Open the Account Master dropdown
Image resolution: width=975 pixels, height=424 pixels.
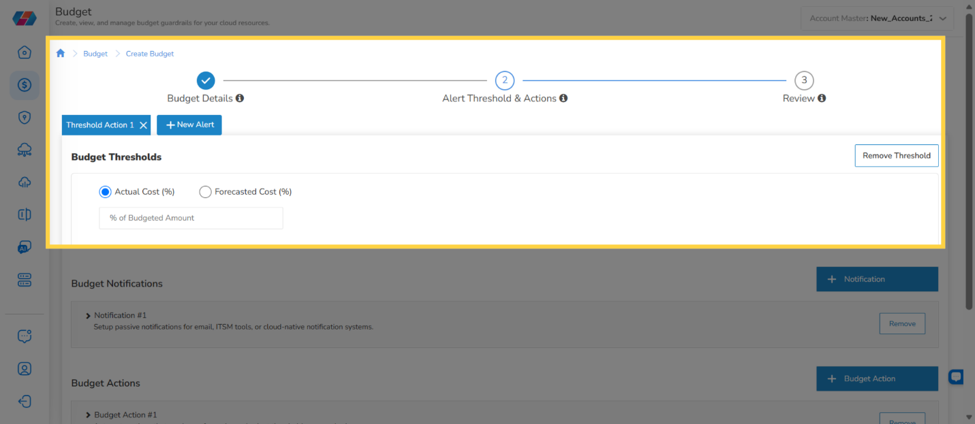[877, 19]
